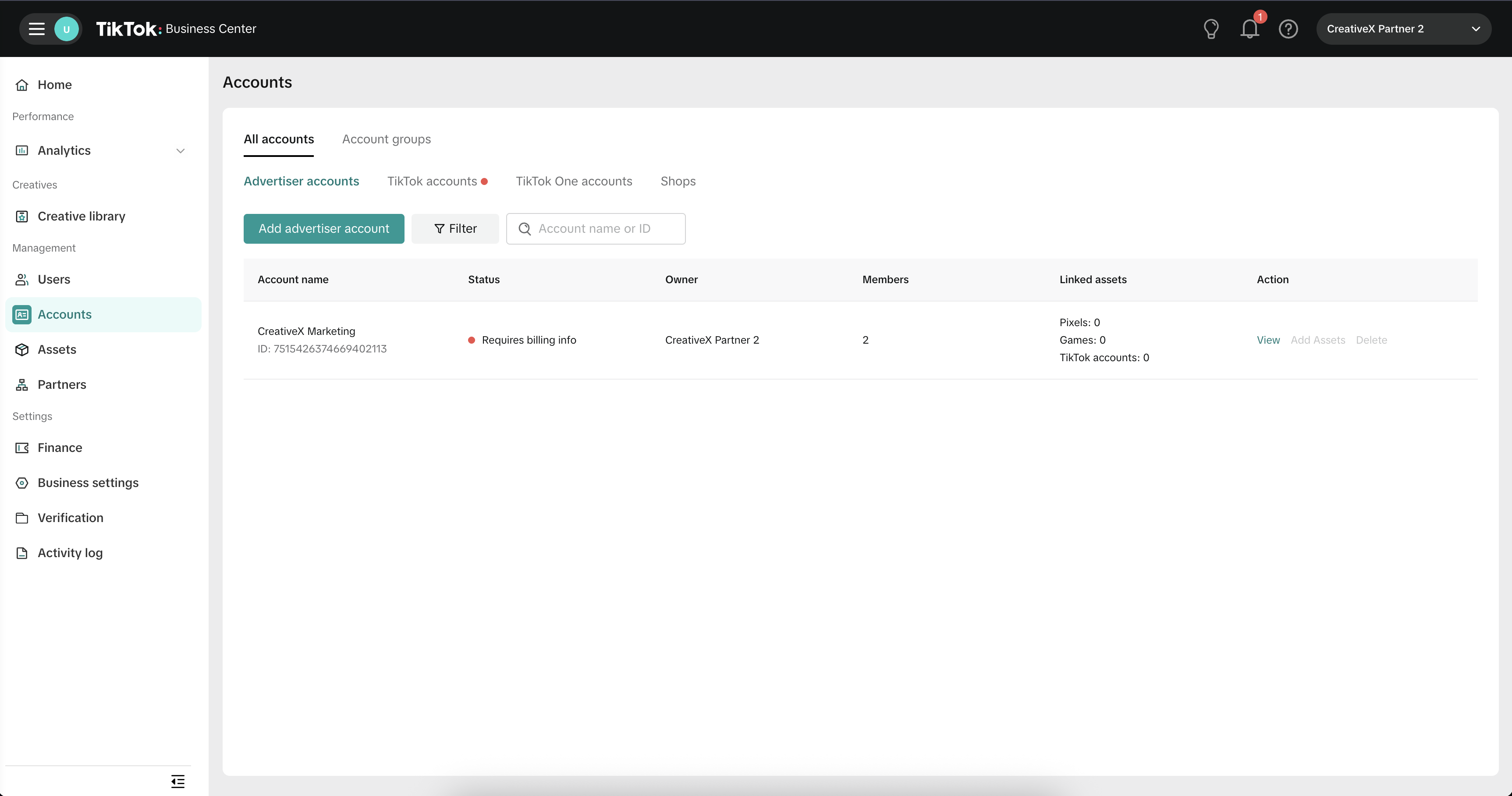Click the Members count 2 cell
Image resolution: width=1512 pixels, height=796 pixels.
pos(865,341)
